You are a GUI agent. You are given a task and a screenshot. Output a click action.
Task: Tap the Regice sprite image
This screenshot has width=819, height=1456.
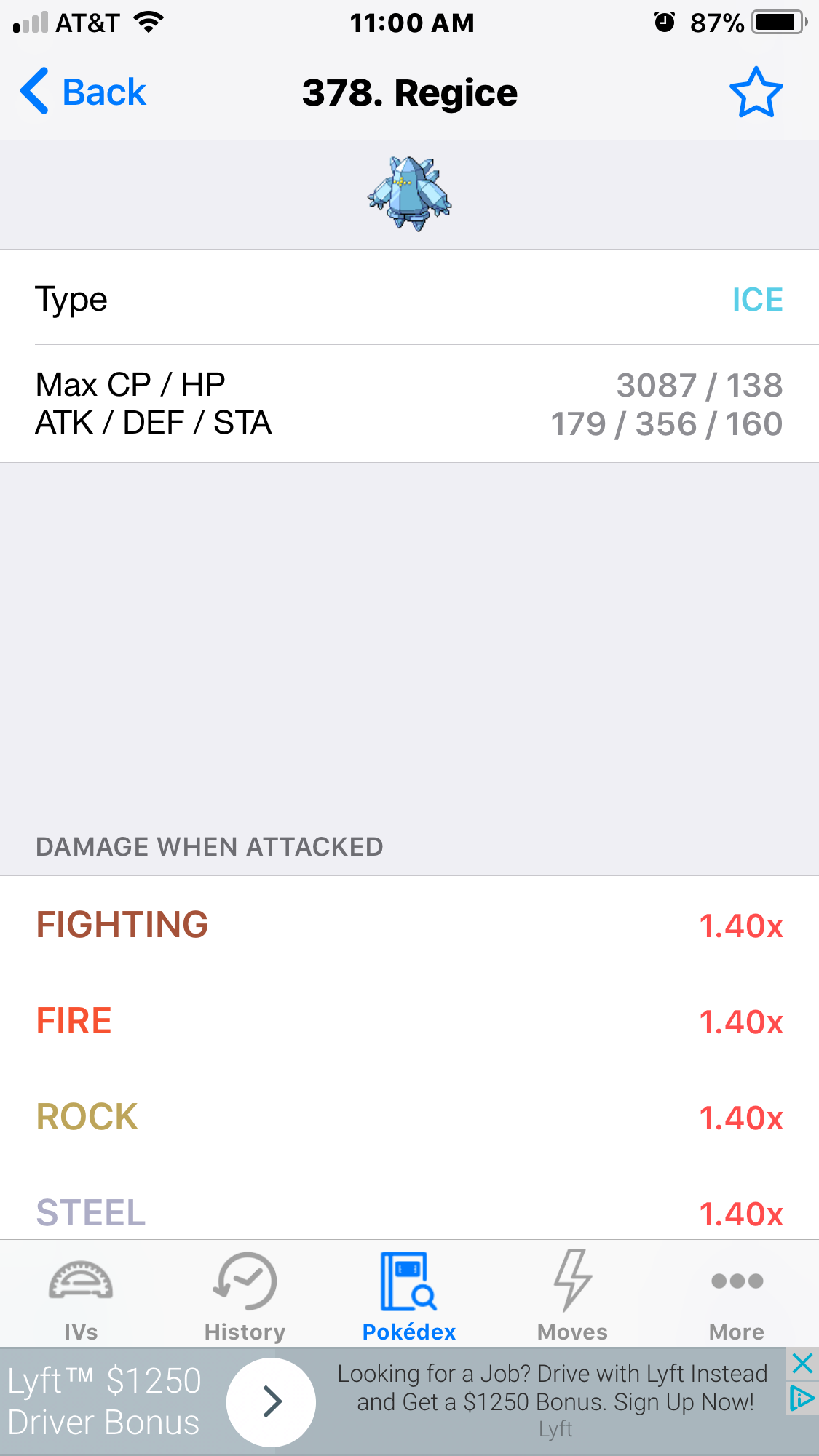pyautogui.click(x=409, y=194)
